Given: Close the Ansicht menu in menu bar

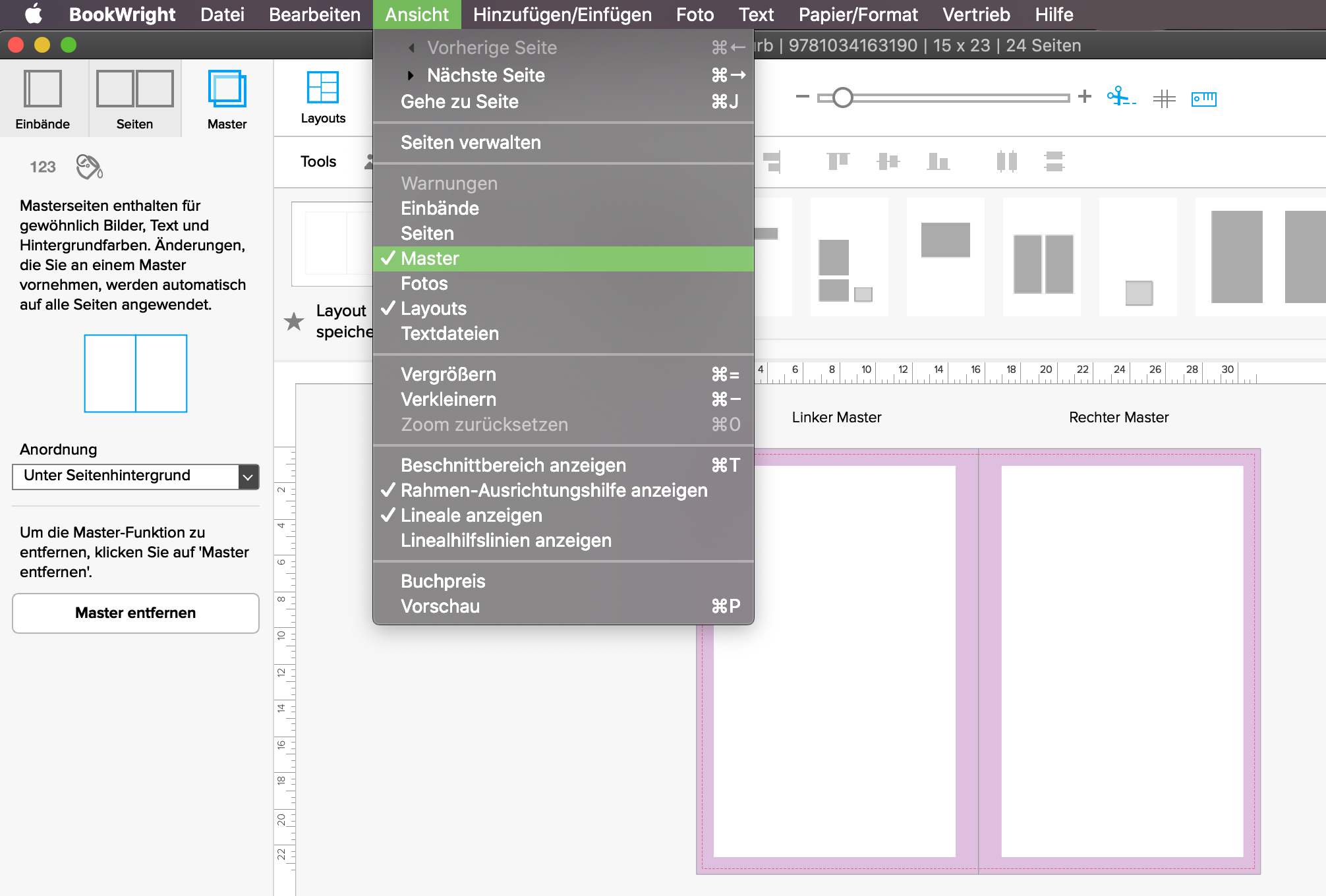Looking at the screenshot, I should point(417,14).
